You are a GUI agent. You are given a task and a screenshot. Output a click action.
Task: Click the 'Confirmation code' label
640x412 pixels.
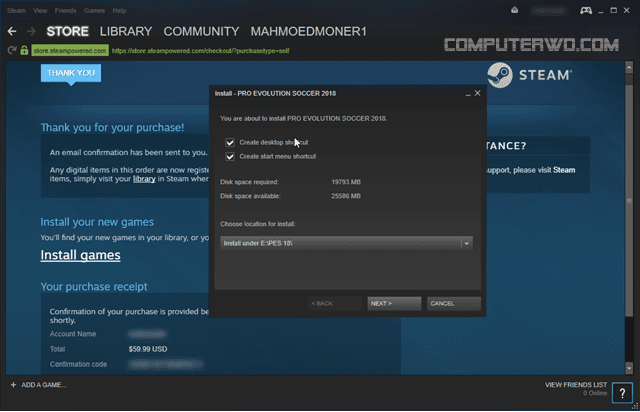[x=78, y=364]
